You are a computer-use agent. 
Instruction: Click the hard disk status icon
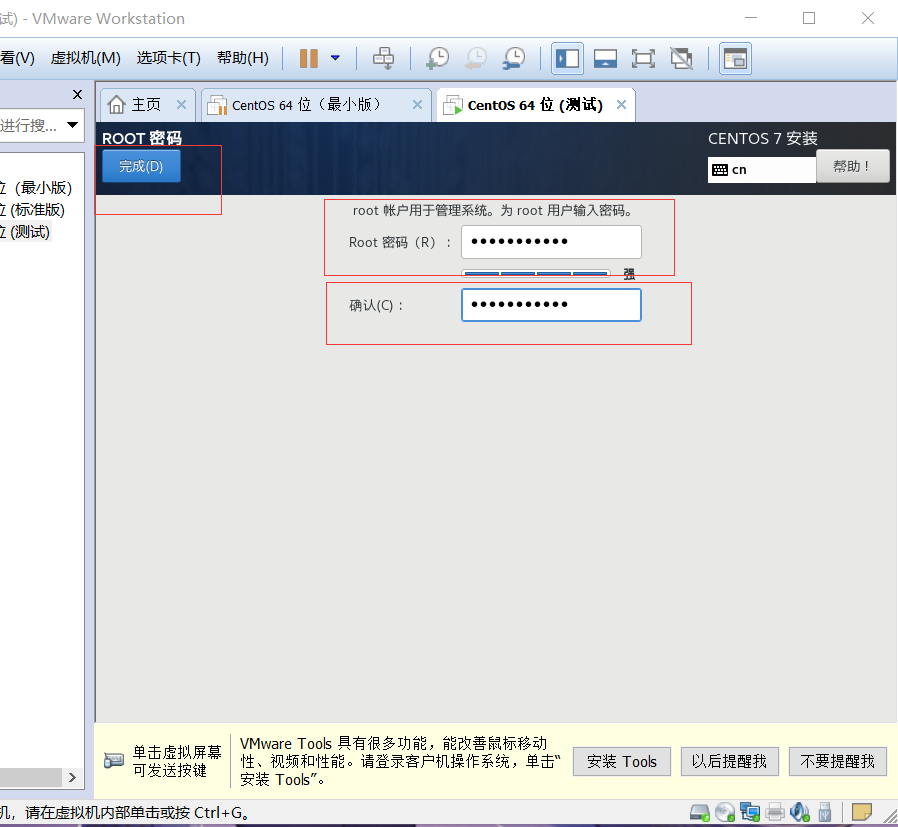[699, 812]
